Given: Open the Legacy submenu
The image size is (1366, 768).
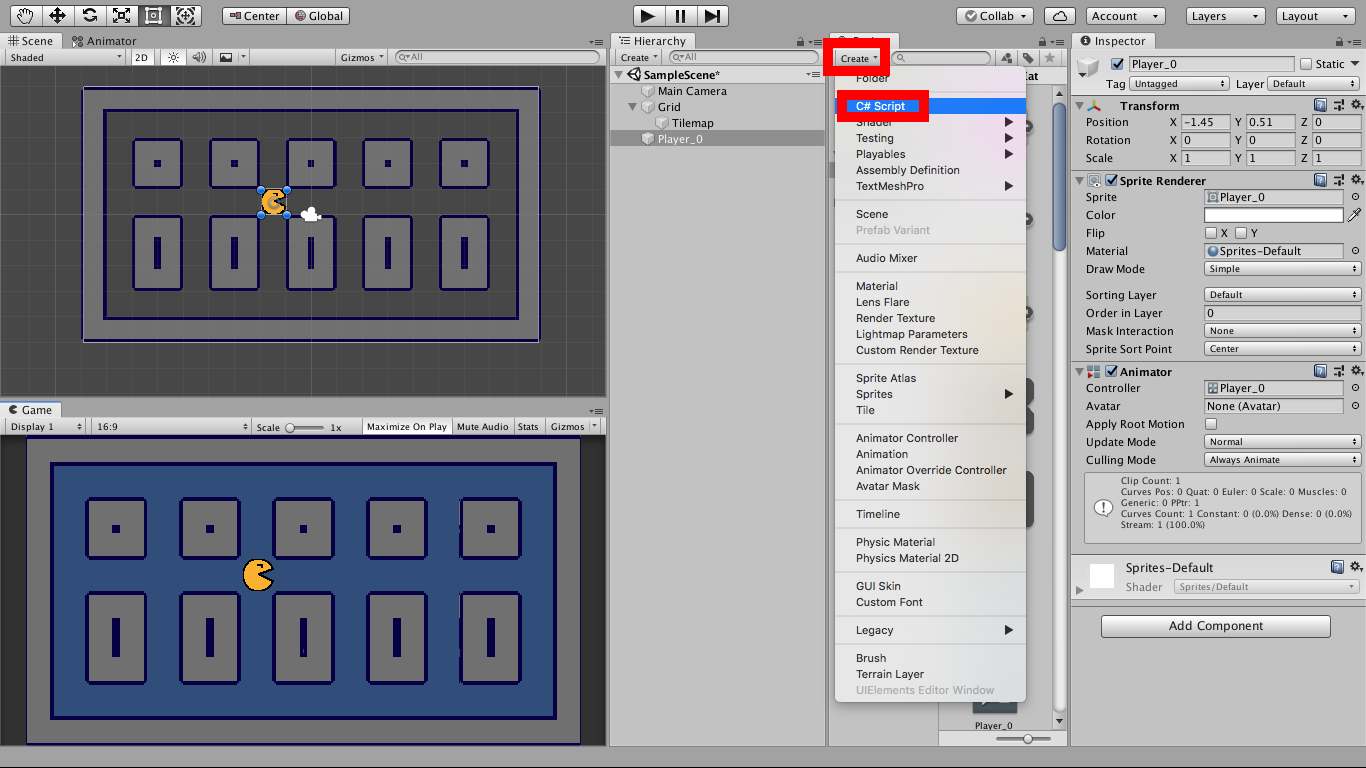Looking at the screenshot, I should 931,630.
